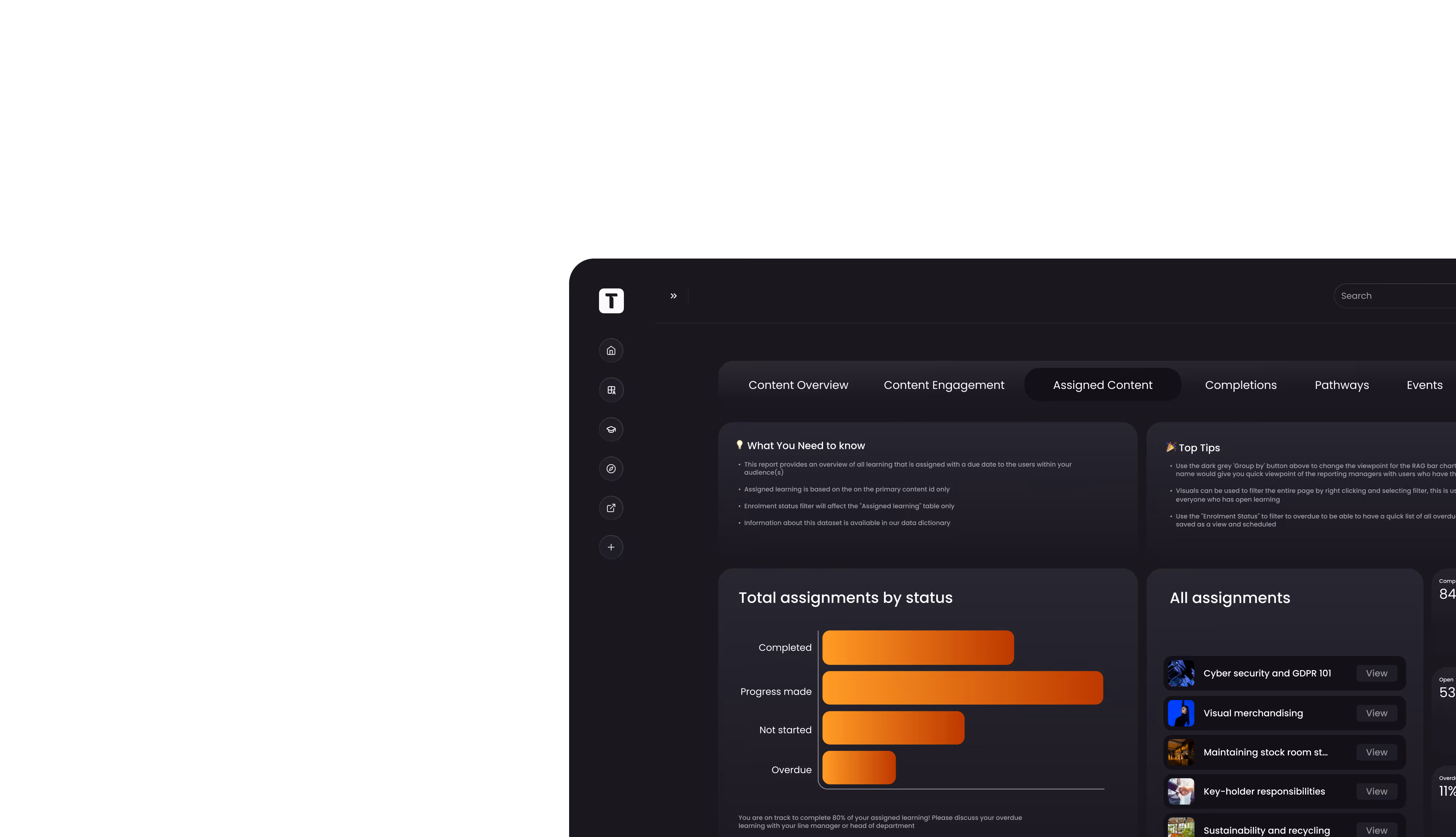Image resolution: width=1456 pixels, height=837 pixels.
Task: Click the Maintaining stock room thumbnail
Action: 1181,752
